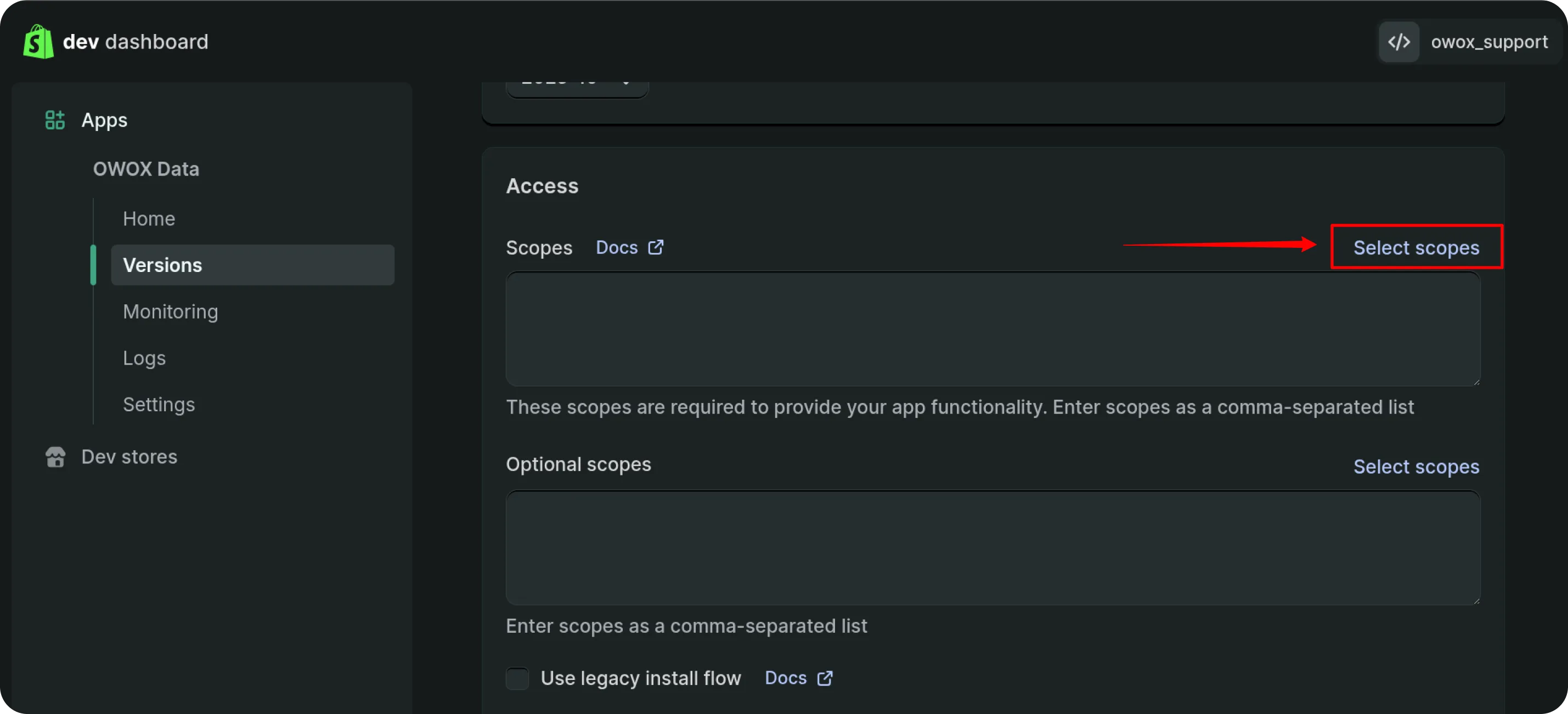
Task: Switch to the Versions section
Action: [162, 264]
